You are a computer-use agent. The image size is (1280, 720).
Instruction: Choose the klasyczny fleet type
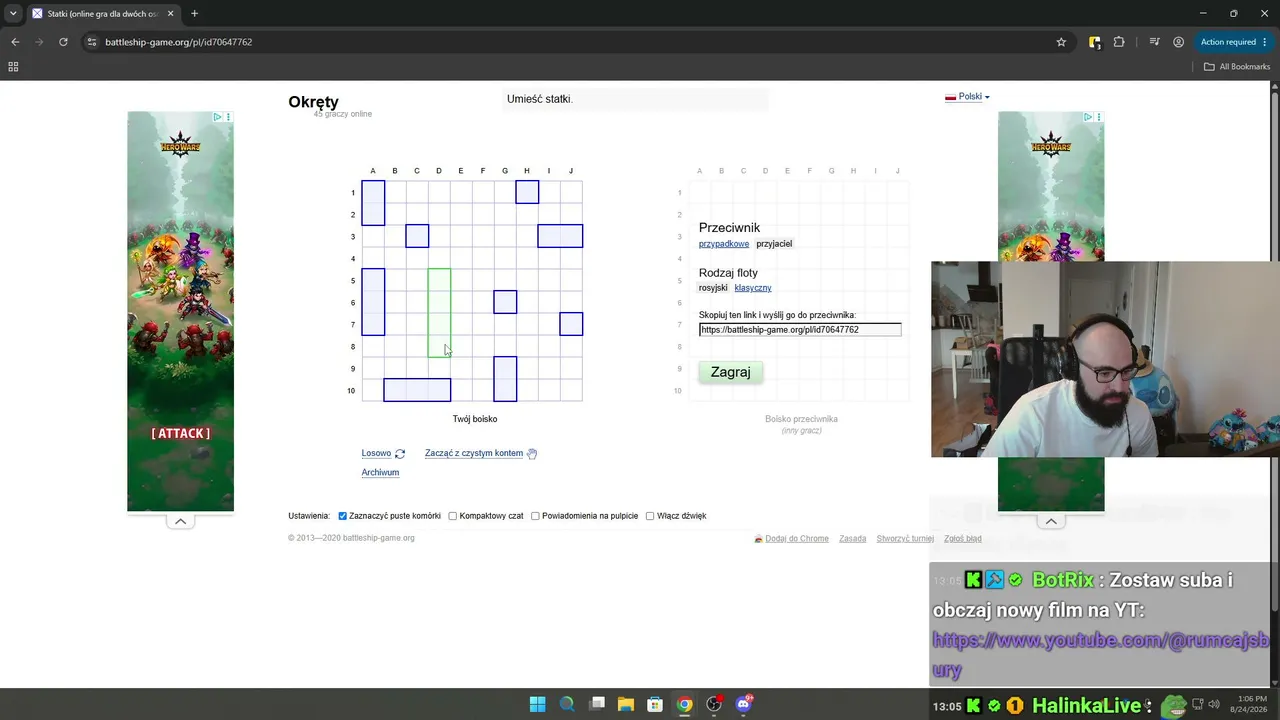(x=753, y=288)
